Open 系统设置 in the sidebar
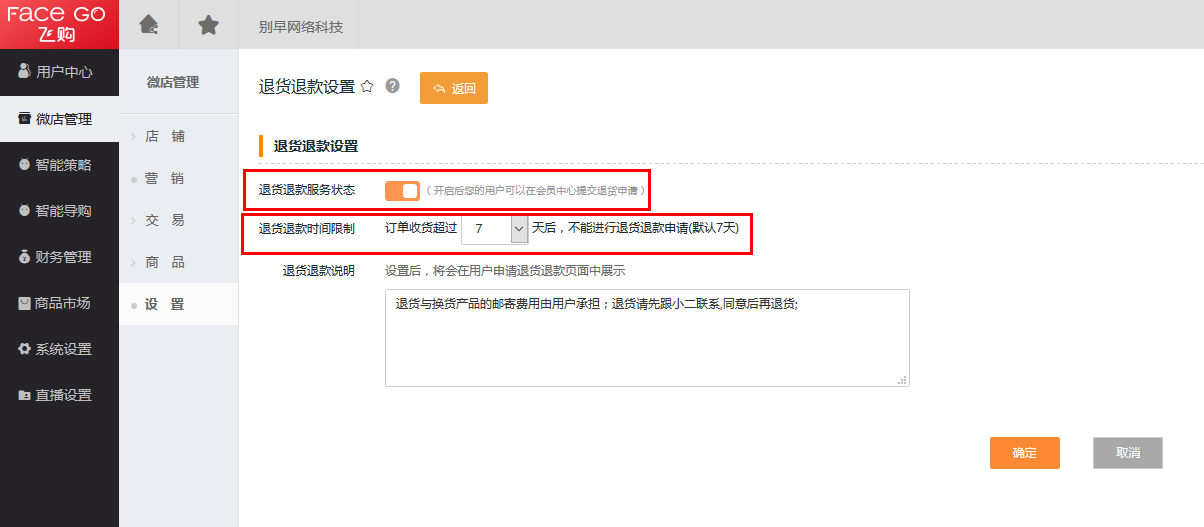This screenshot has height=527, width=1204. click(59, 349)
